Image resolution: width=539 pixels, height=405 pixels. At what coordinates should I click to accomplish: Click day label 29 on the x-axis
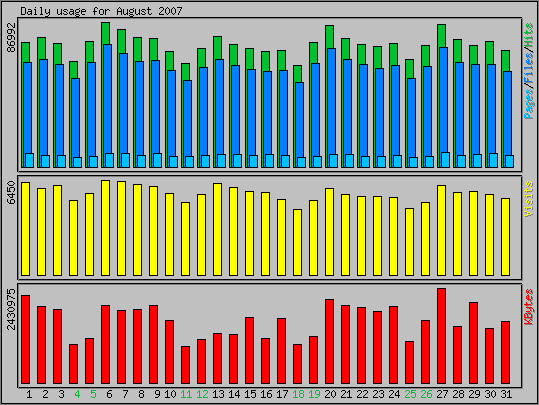click(x=474, y=394)
